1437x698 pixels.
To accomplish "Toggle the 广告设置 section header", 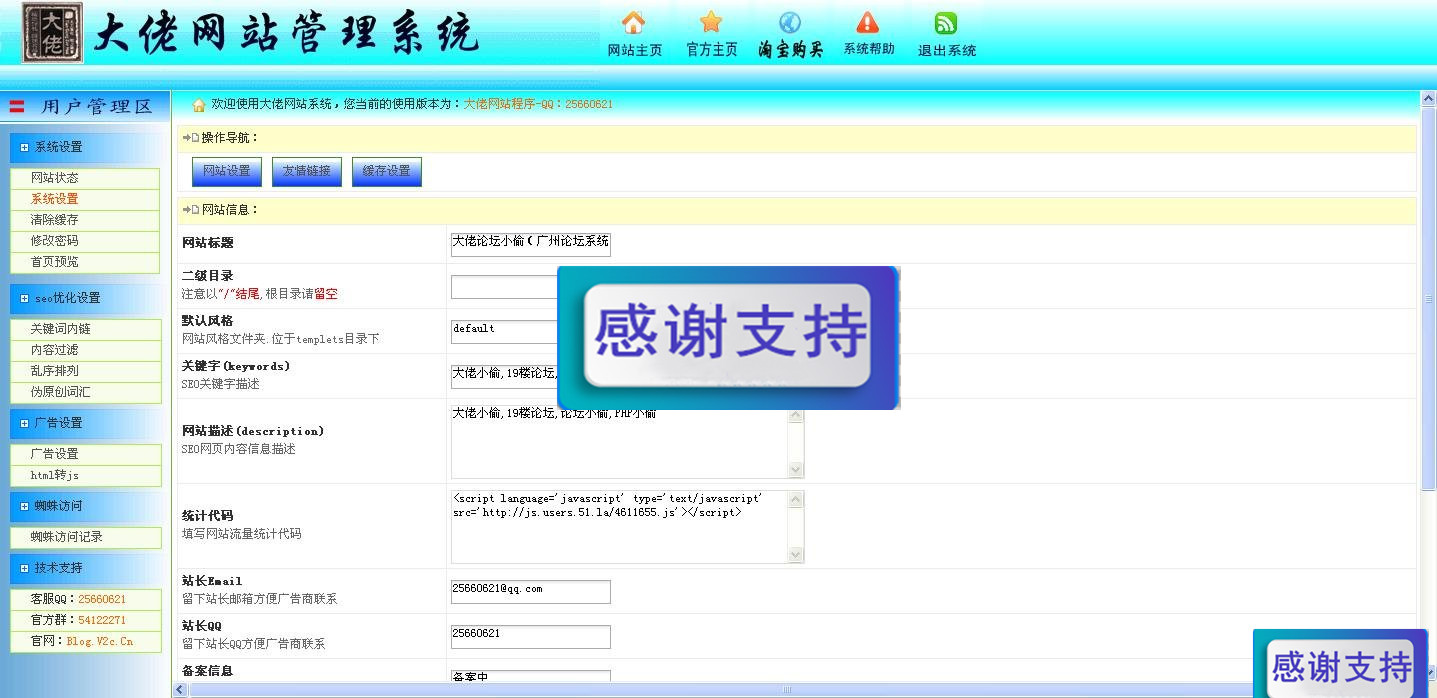I will (x=85, y=423).
